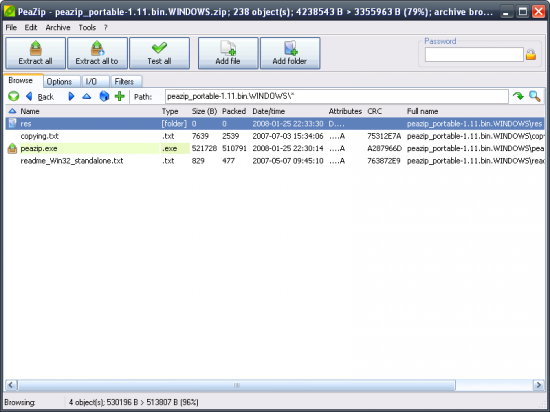Click the padlock icon beside Password
The width and height of the screenshot is (550, 412).
pyautogui.click(x=531, y=54)
